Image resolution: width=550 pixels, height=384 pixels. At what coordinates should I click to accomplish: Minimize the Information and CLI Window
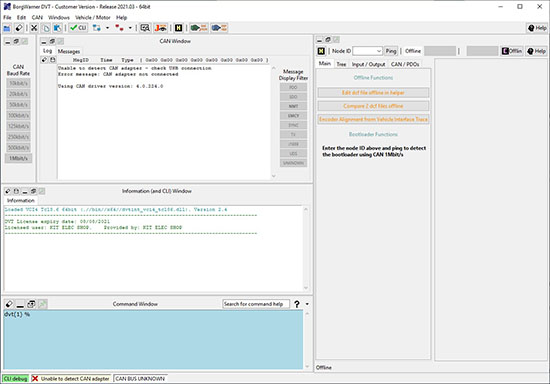pyautogui.click(x=25, y=191)
